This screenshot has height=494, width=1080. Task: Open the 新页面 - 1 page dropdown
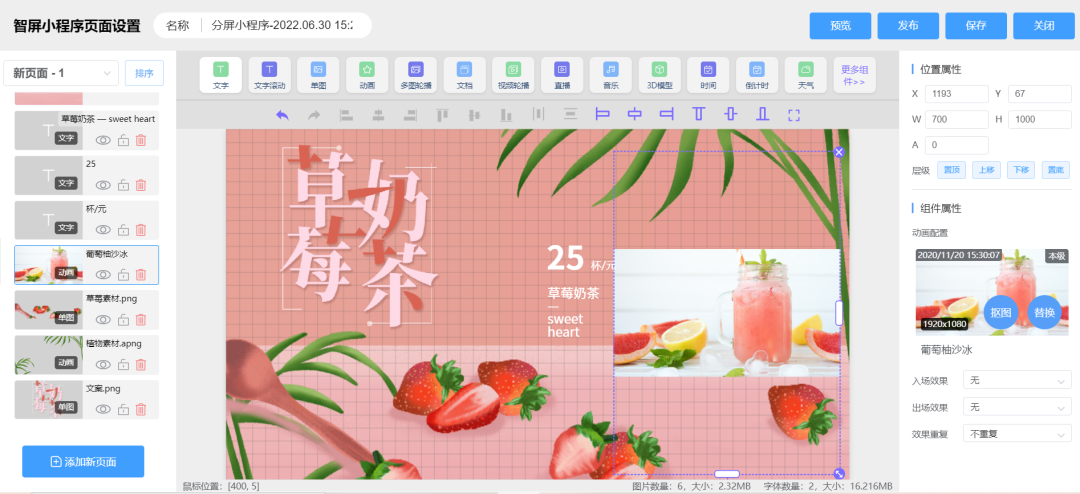pos(61,73)
